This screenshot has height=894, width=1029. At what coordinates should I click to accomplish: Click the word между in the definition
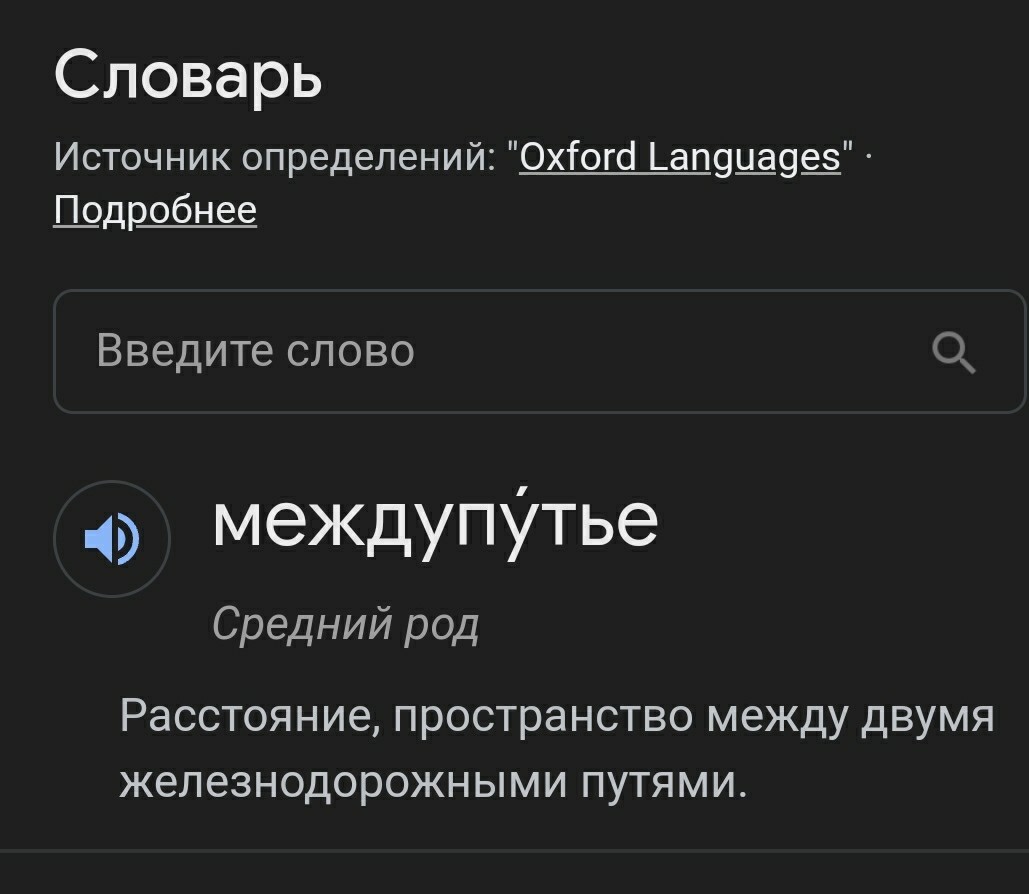pos(776,717)
